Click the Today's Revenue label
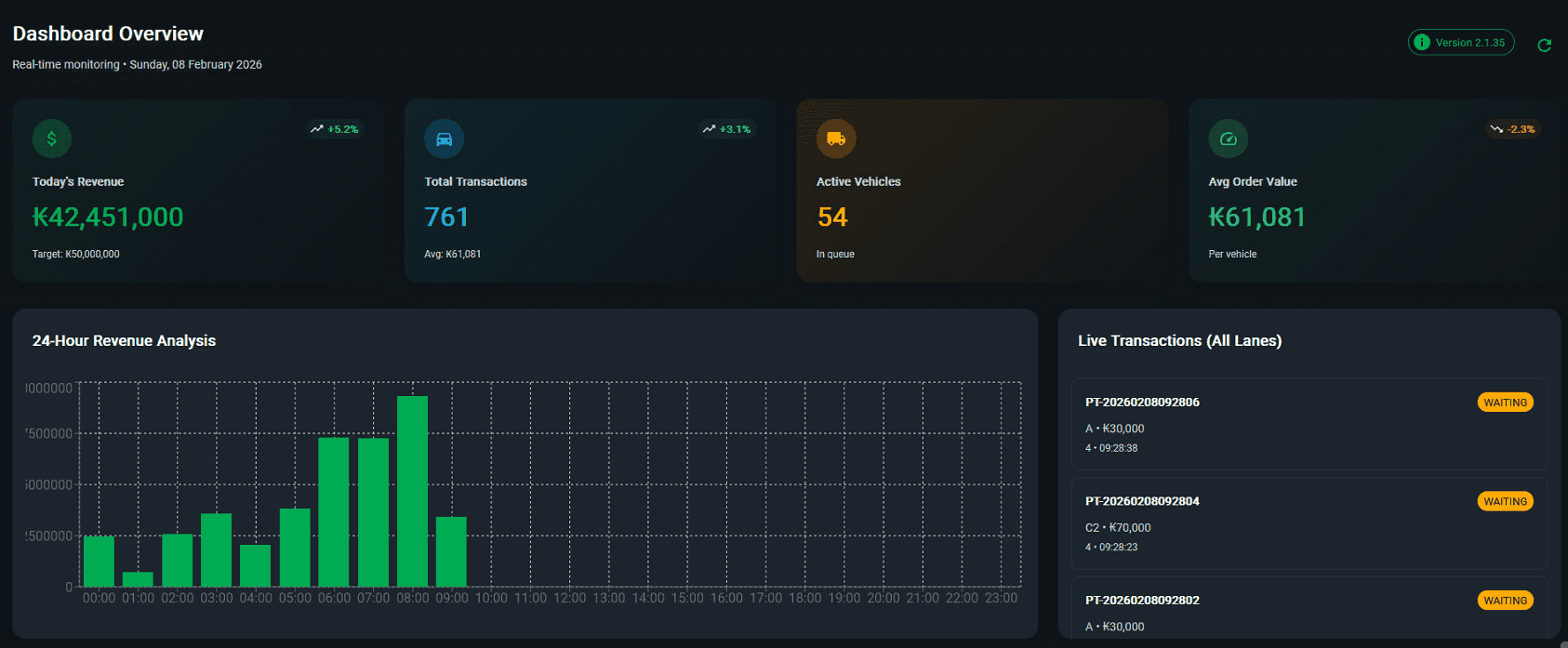Image resolution: width=1568 pixels, height=648 pixels. pyautogui.click(x=78, y=181)
